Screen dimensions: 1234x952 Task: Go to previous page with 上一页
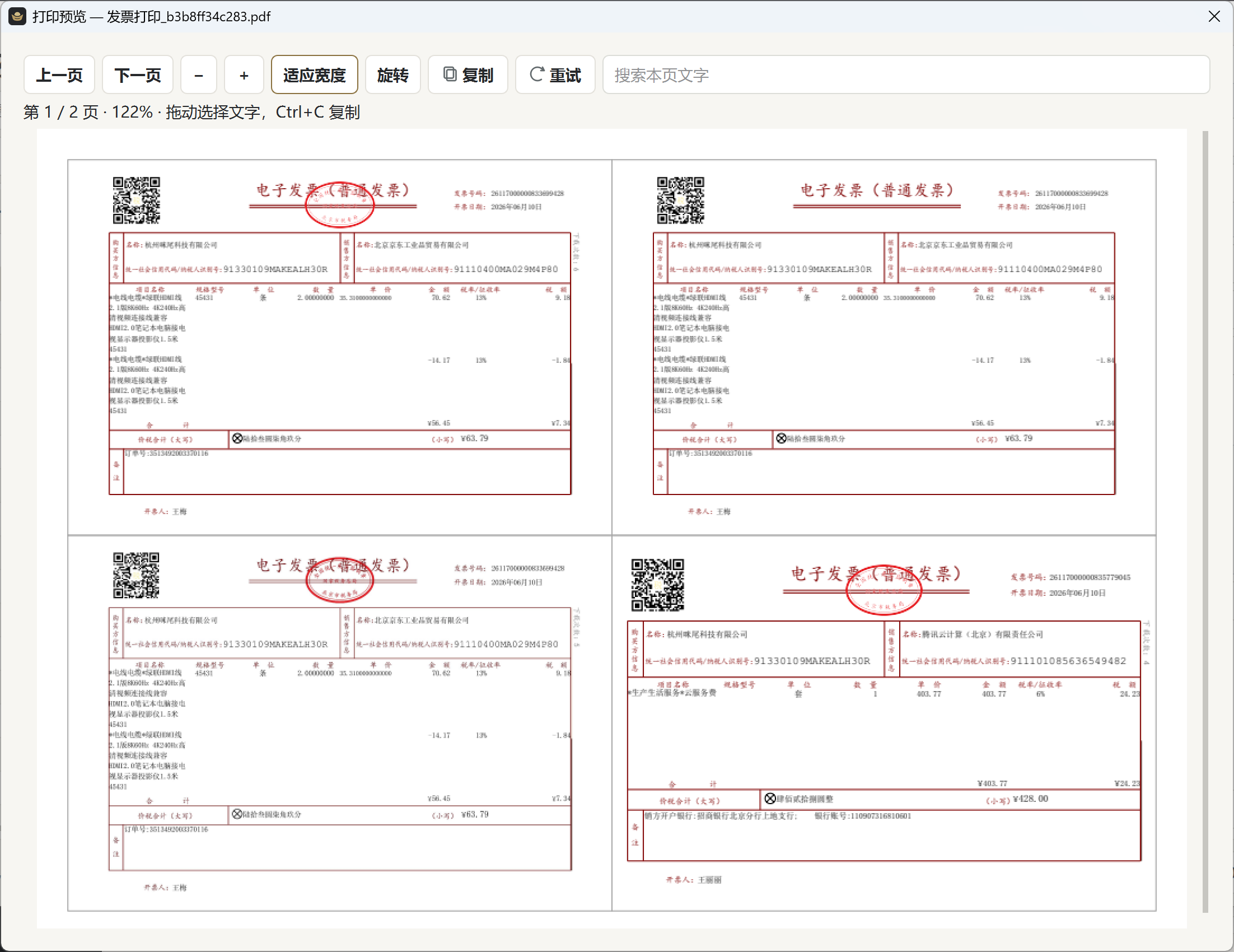click(x=59, y=74)
